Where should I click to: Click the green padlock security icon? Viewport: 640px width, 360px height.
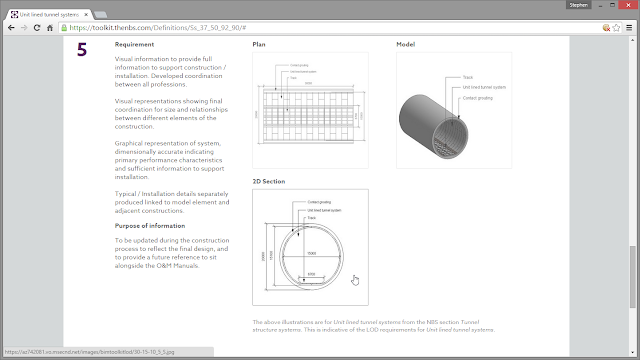[64, 28]
